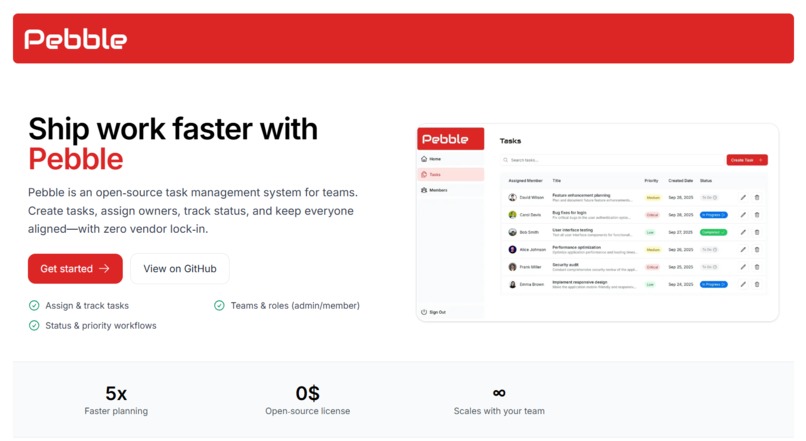Click the Status column header

[706, 181]
